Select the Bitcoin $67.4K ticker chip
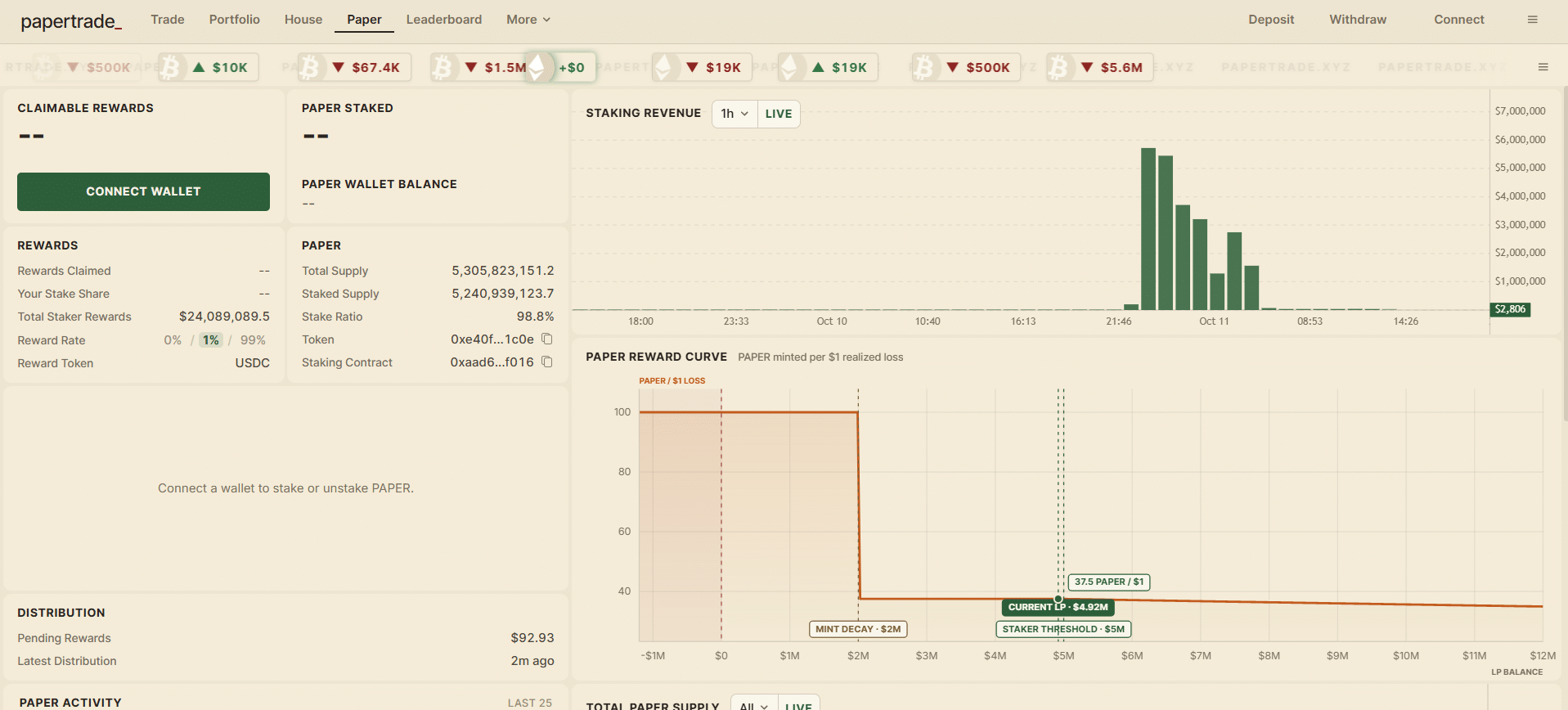The height and width of the screenshot is (710, 1568). coord(354,67)
